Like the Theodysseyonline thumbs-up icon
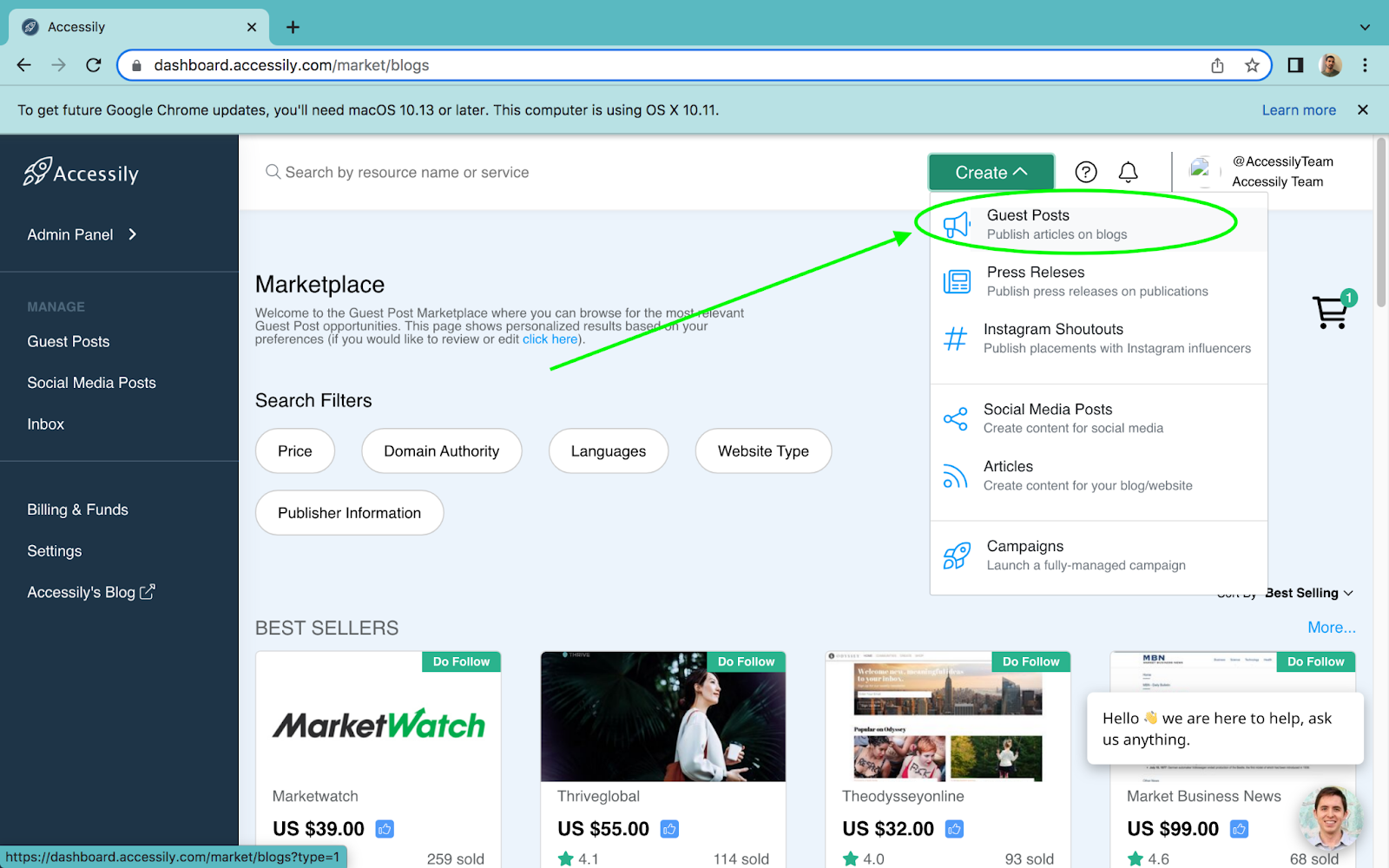The image size is (1389, 868). pos(954,829)
